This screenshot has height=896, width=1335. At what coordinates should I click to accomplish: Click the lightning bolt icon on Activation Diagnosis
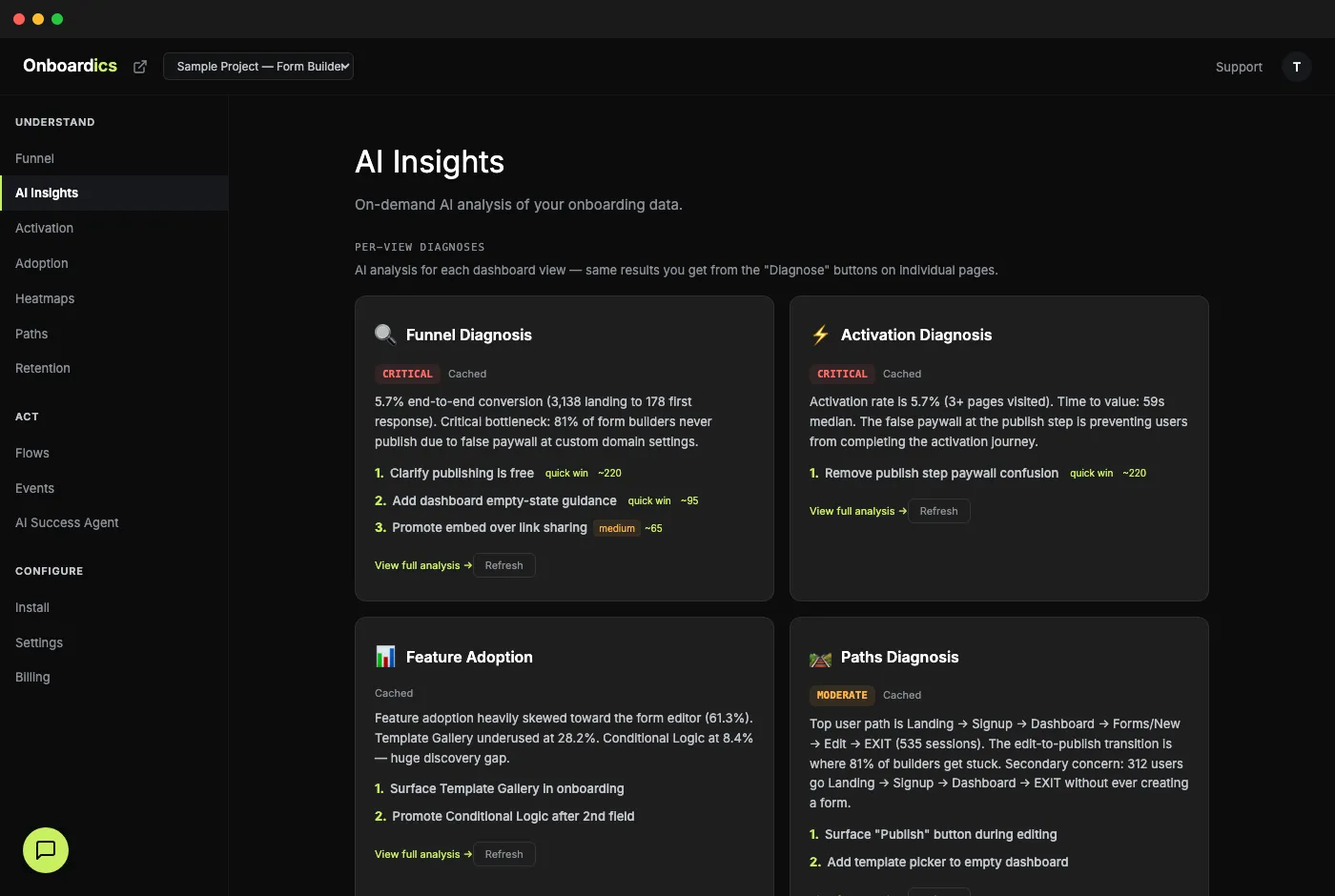[820, 334]
